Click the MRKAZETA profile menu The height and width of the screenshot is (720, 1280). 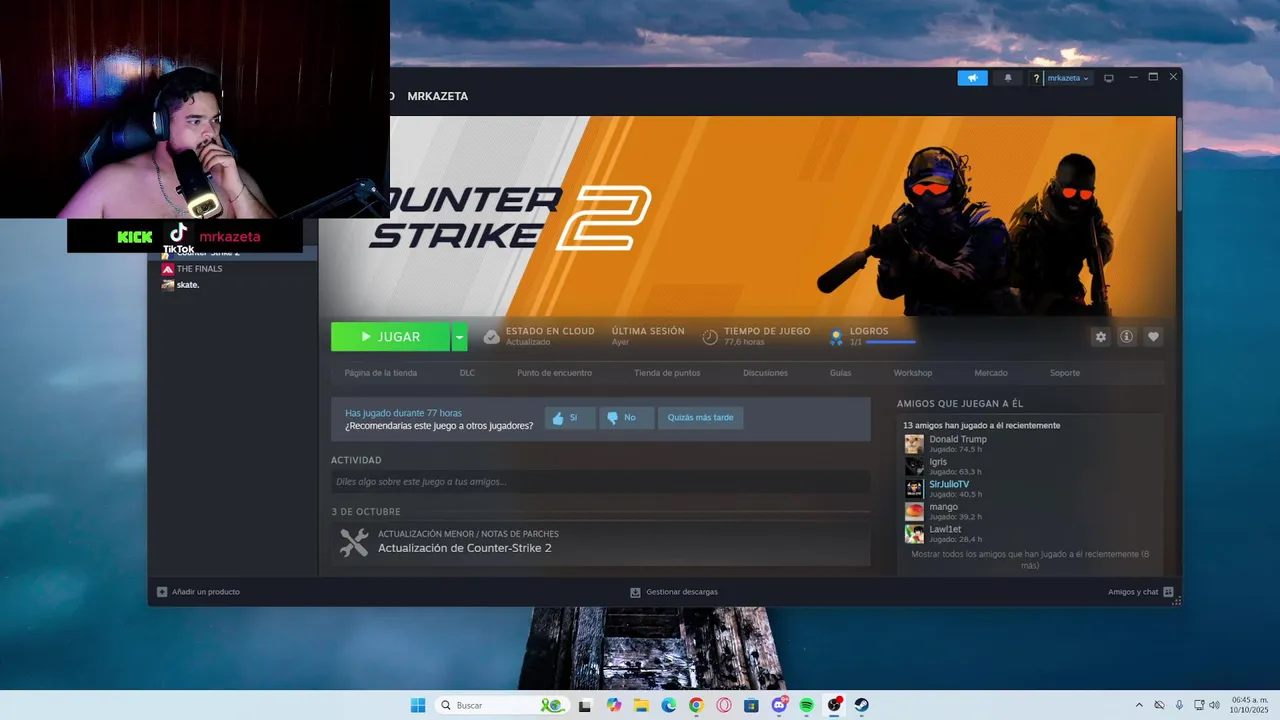[437, 96]
